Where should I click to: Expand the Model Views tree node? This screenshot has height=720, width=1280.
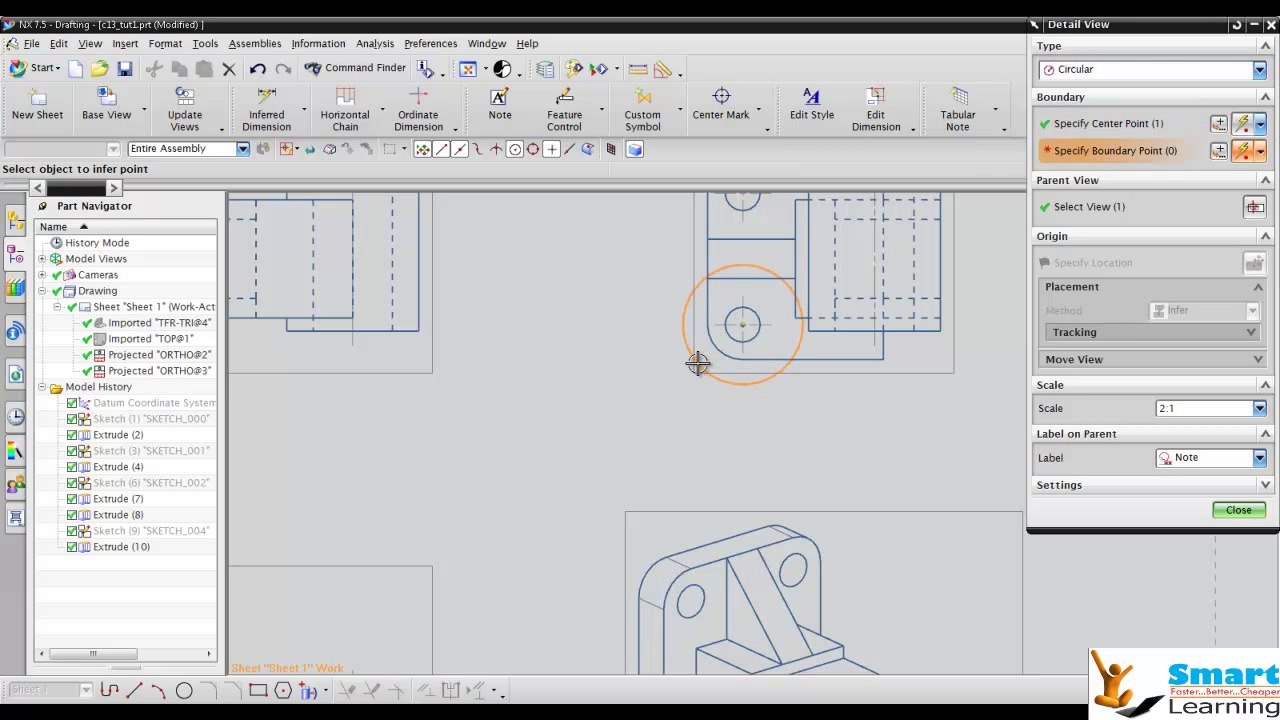(42, 259)
